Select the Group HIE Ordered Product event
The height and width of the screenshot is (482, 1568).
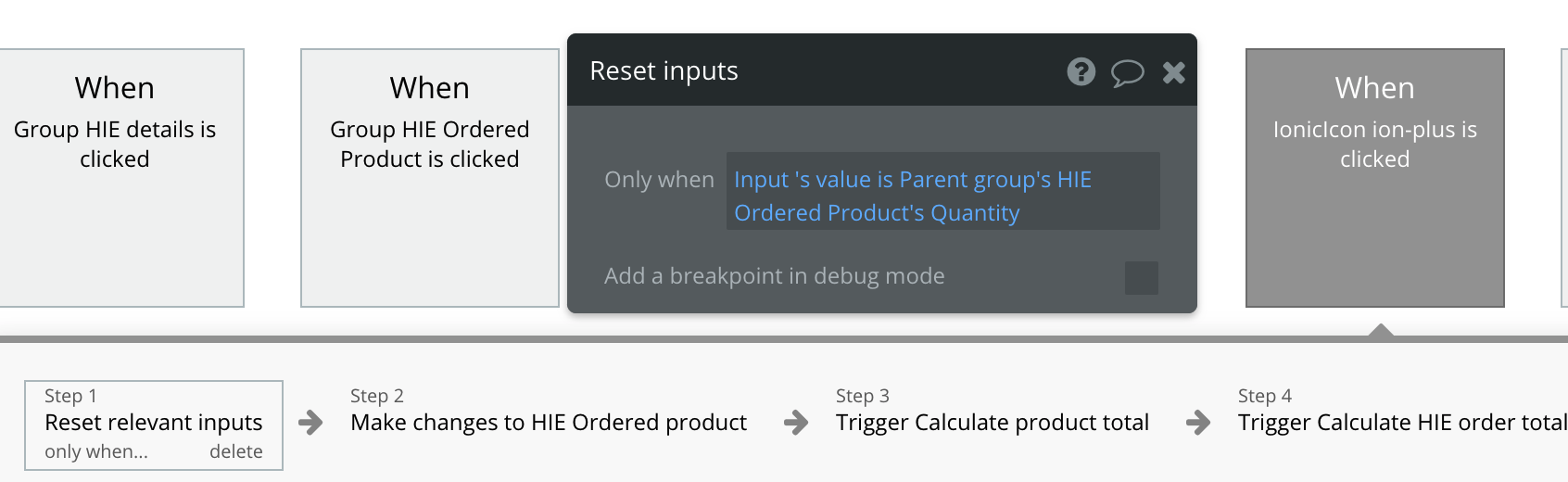429,177
